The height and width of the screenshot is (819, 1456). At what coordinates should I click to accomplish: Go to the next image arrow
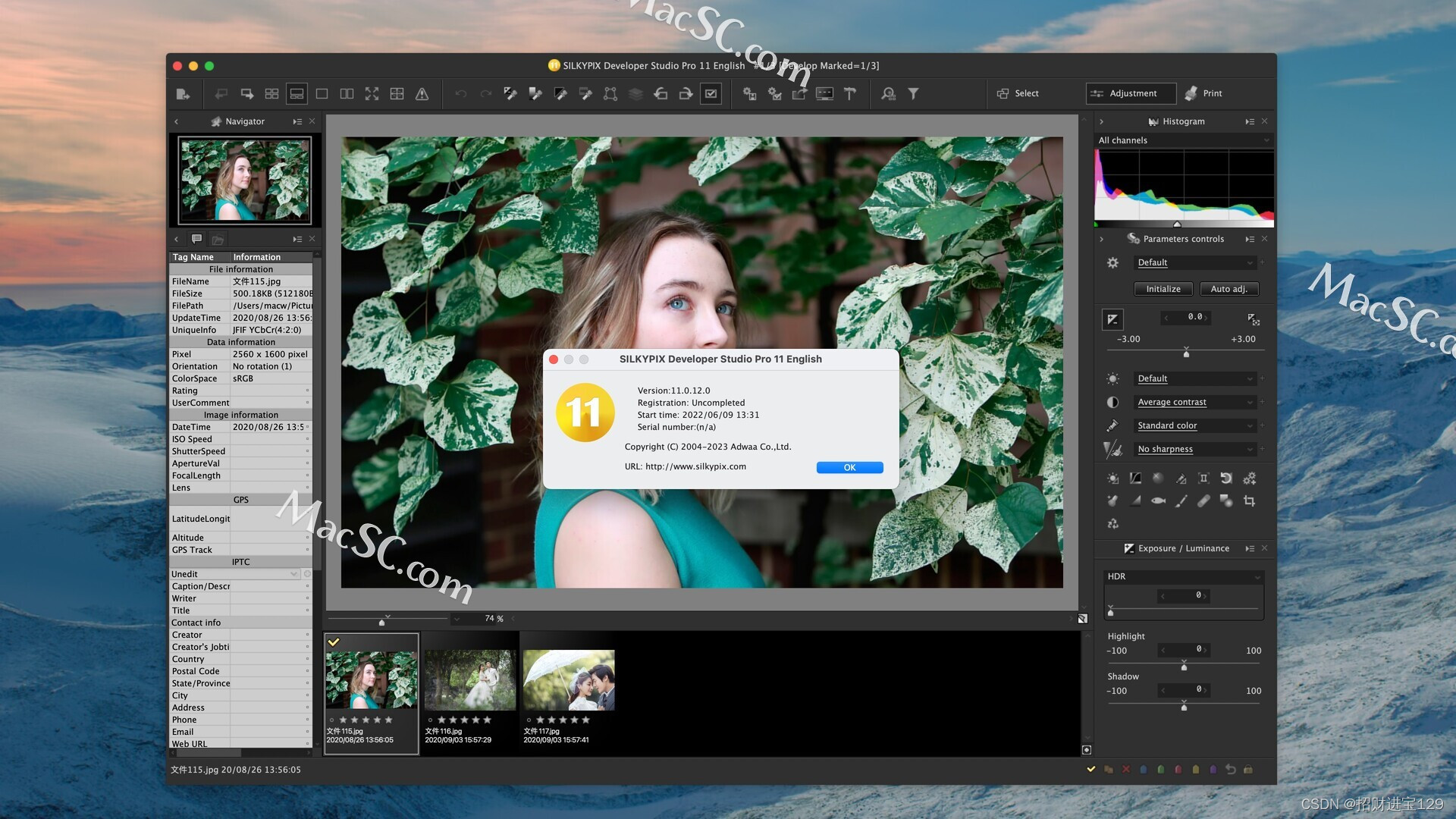(247, 94)
